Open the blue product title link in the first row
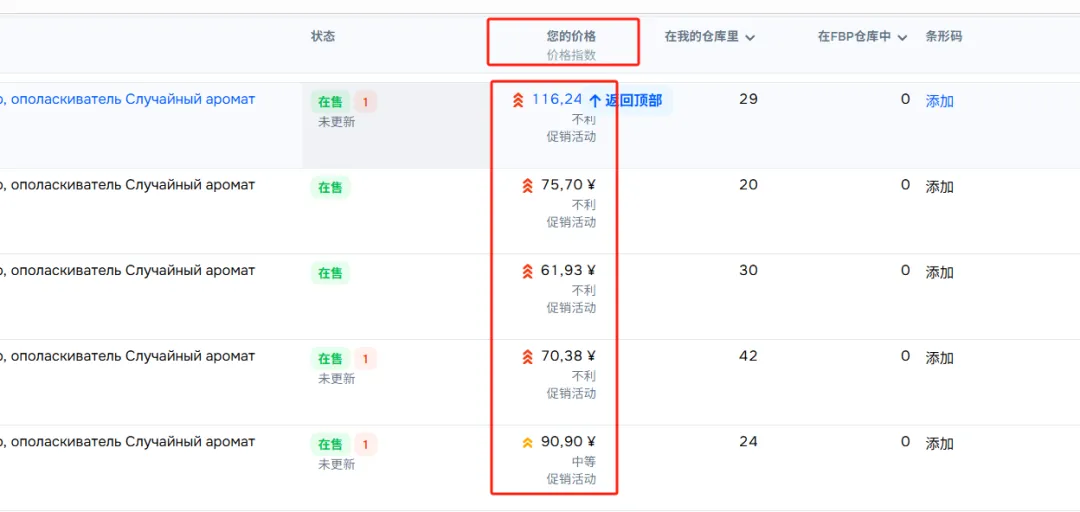This screenshot has width=1080, height=512. (x=128, y=99)
